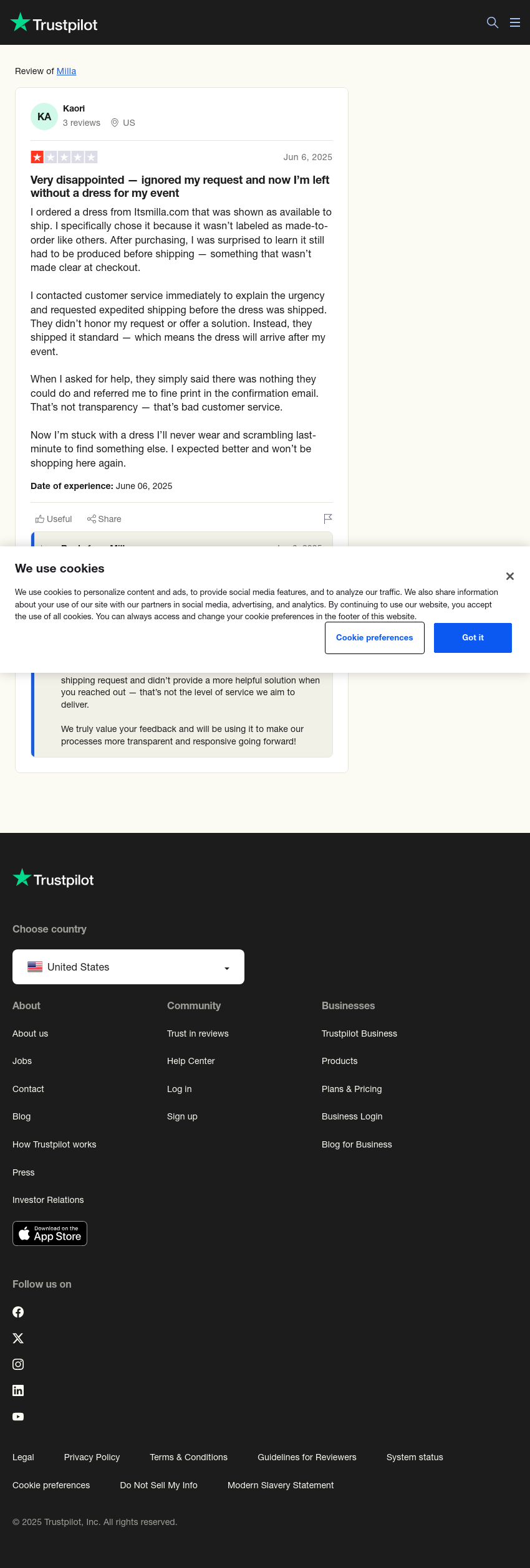Screen dimensions: 530x1568
Task: Share this review
Action: pyautogui.click(x=104, y=519)
